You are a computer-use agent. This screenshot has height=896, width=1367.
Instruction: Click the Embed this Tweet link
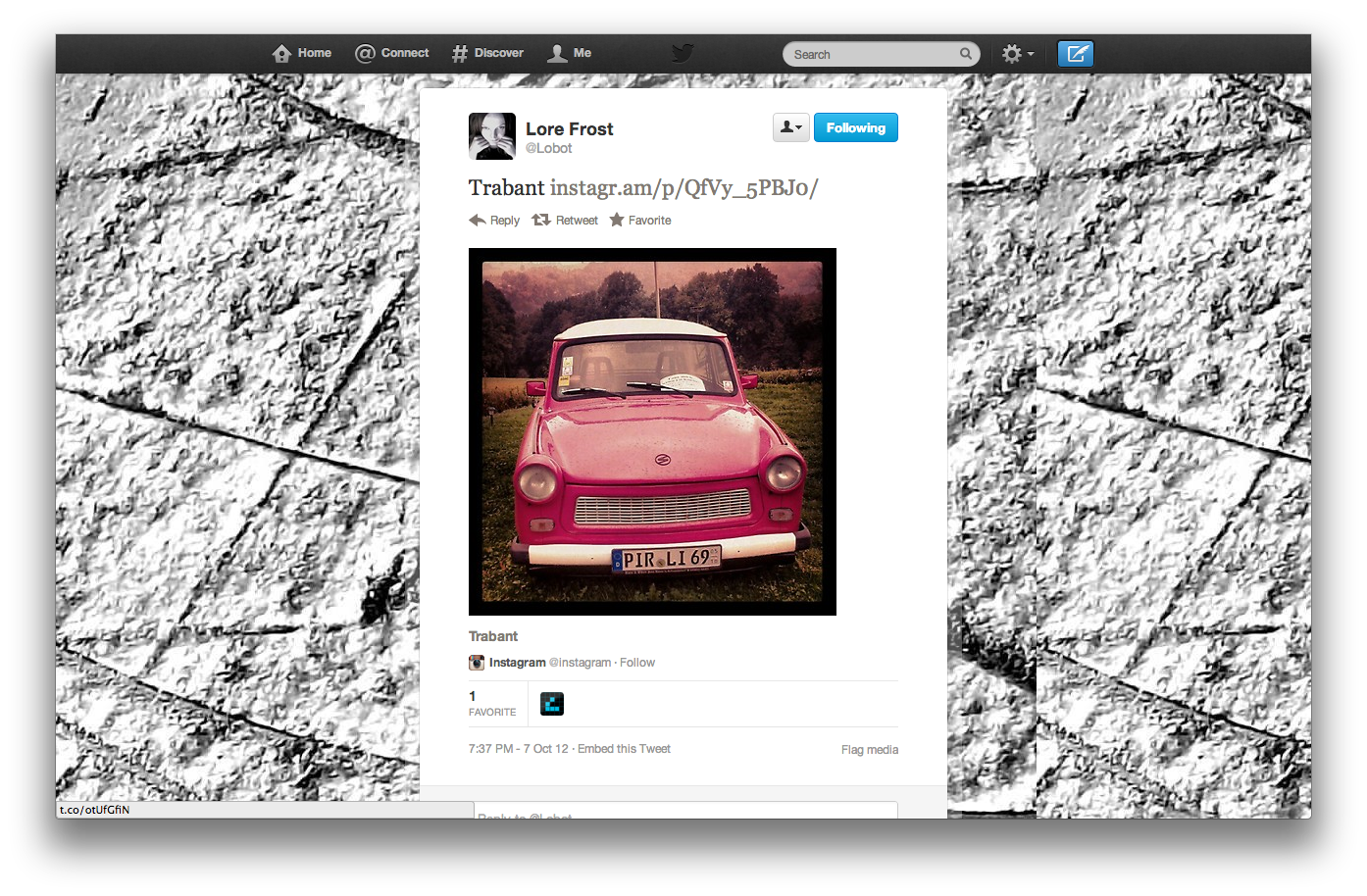624,749
